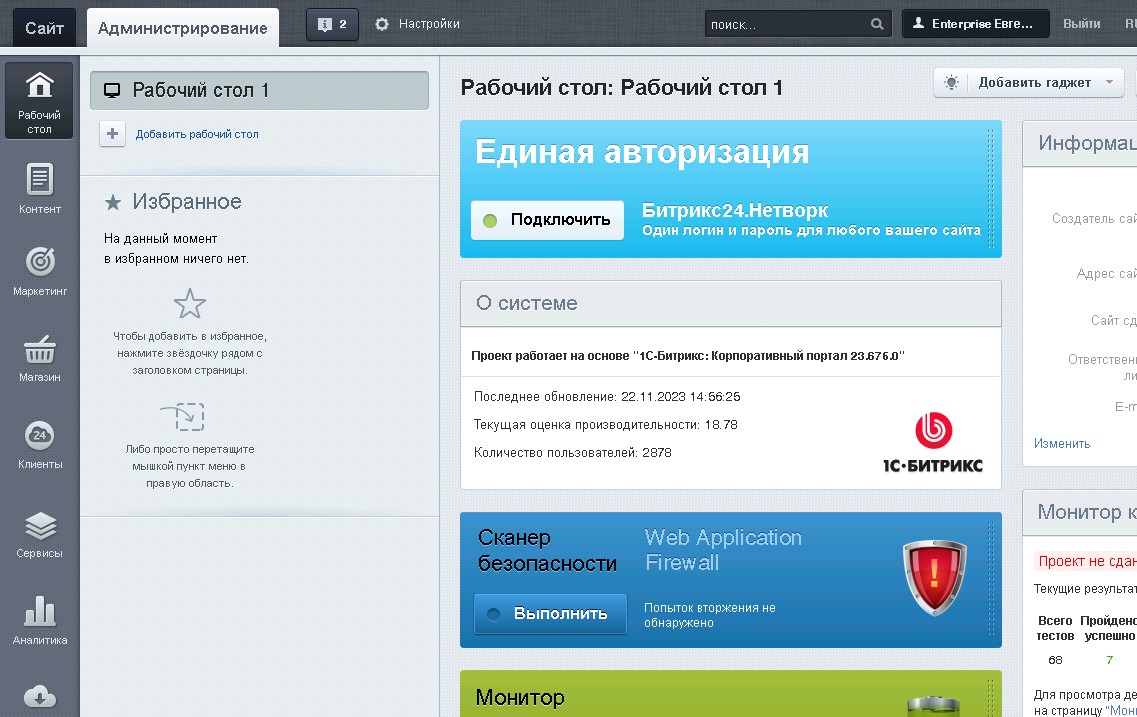Click the Проект работает на основе heading
Viewport: 1137px width, 717px height.
click(687, 356)
